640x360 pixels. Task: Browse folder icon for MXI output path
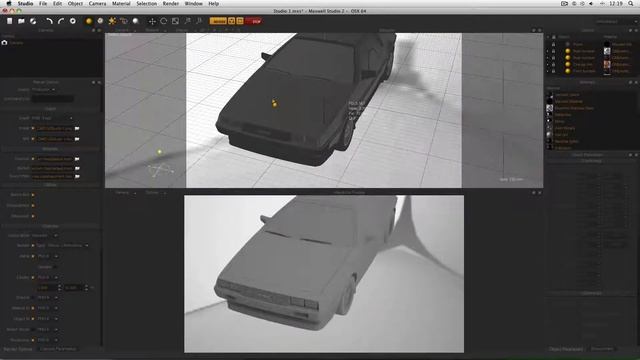[77, 139]
